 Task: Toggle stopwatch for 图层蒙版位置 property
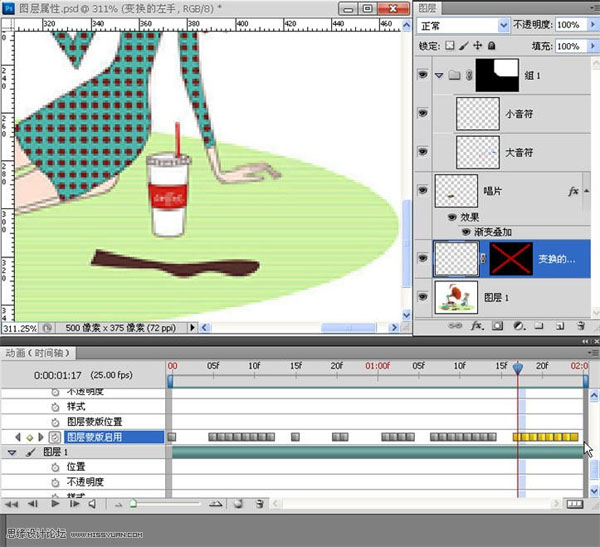[x=56, y=422]
